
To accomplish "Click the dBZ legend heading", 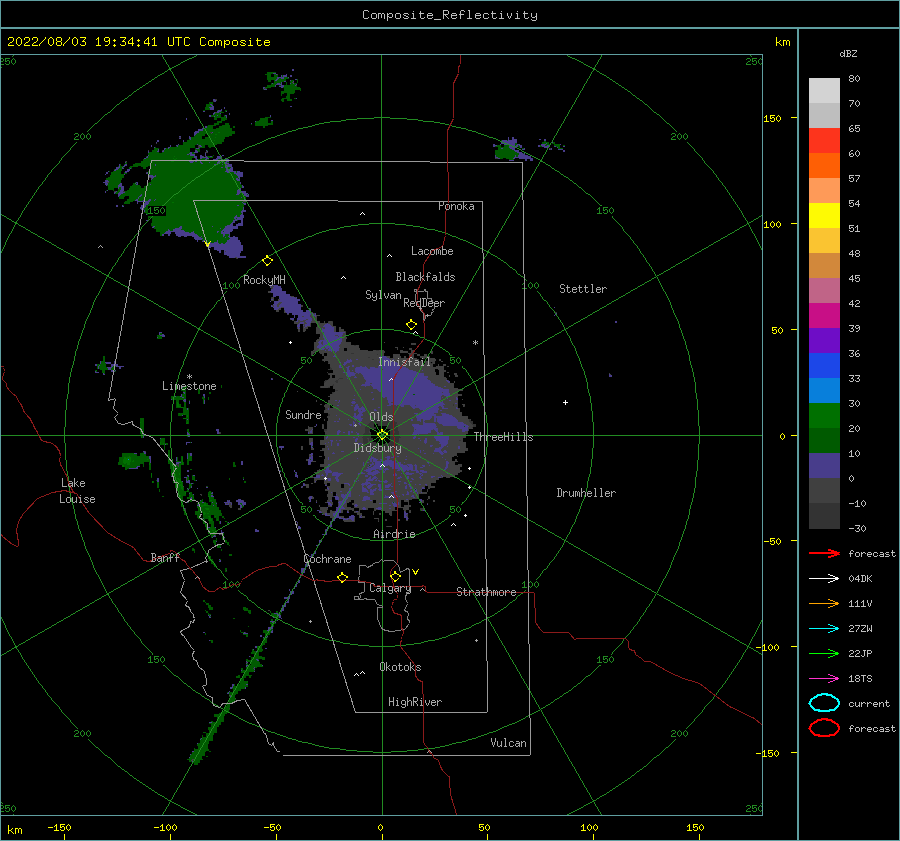I will tap(848, 54).
